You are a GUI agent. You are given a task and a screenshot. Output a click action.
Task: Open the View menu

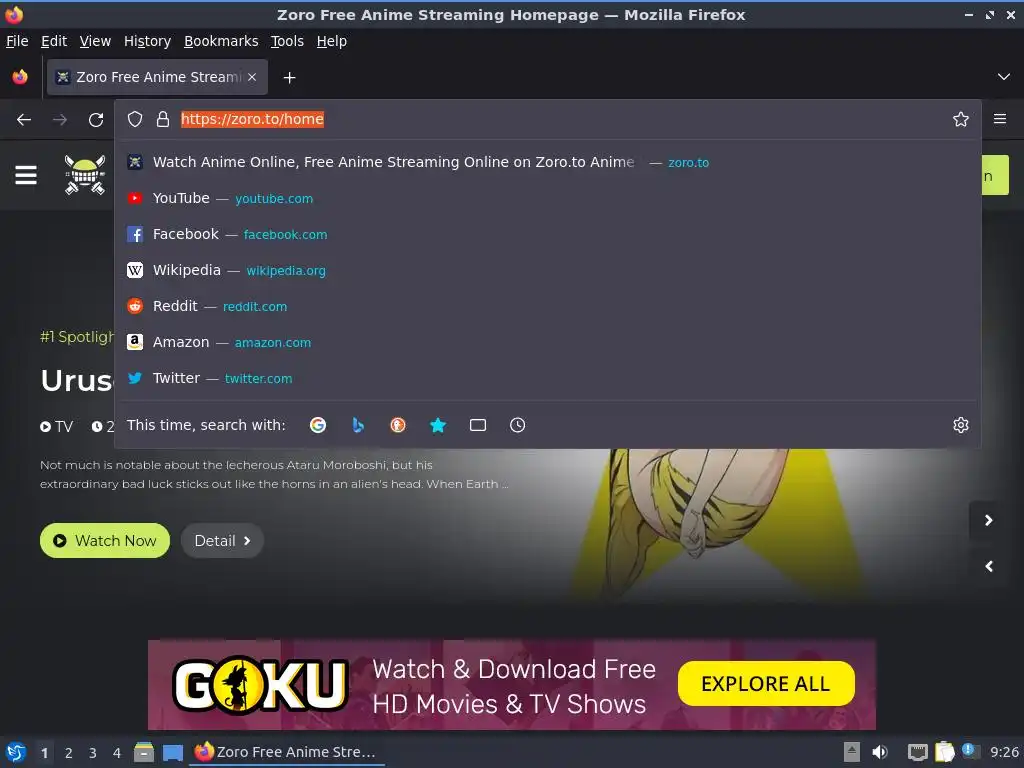(x=95, y=41)
